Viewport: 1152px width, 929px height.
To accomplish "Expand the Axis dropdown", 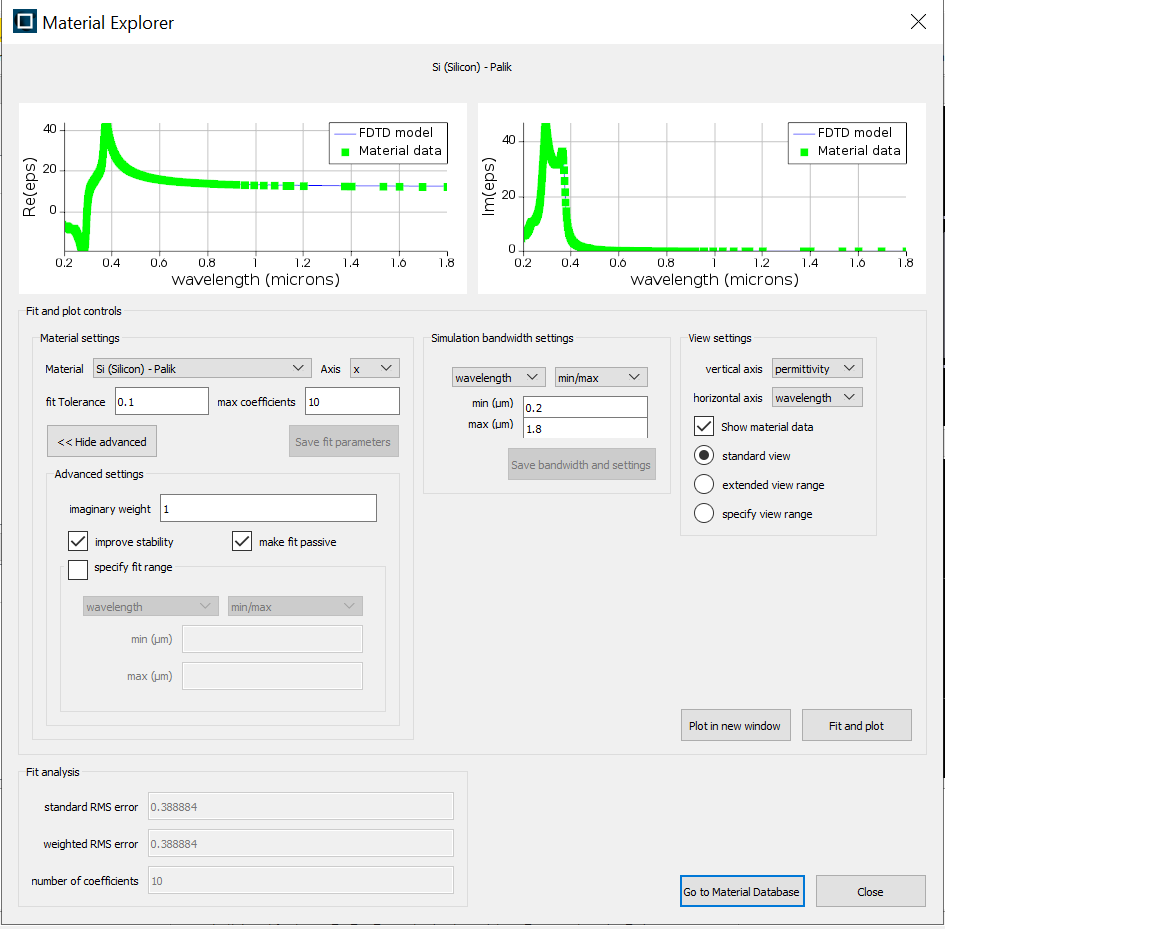I will [375, 369].
